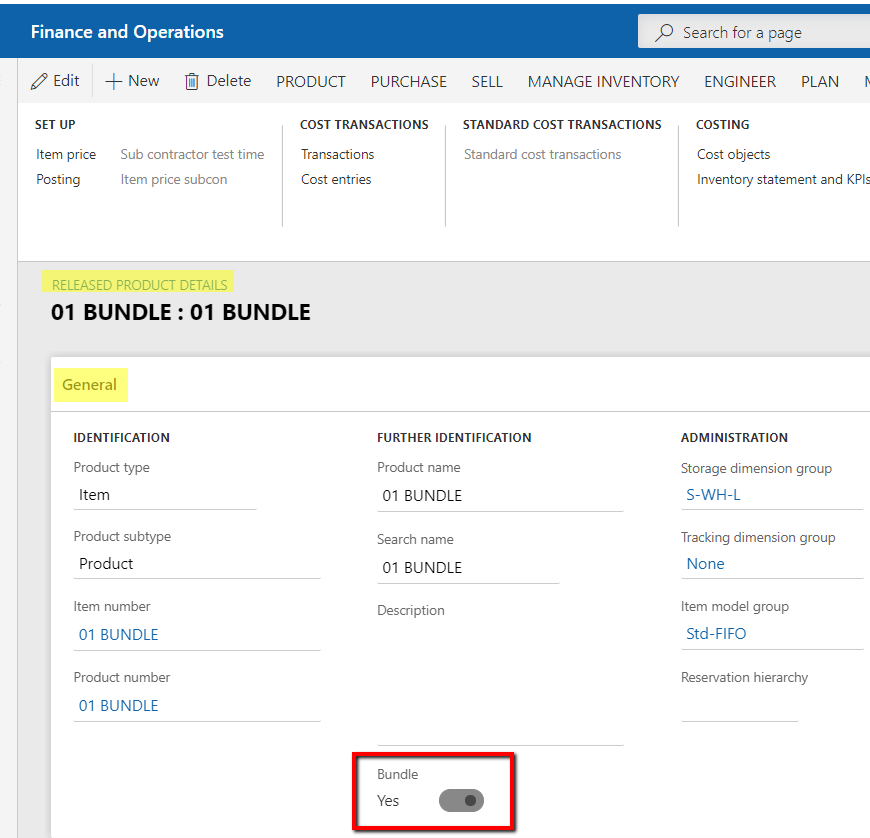The width and height of the screenshot is (870, 838).
Task: Click Sub contractor test time
Action: point(192,154)
